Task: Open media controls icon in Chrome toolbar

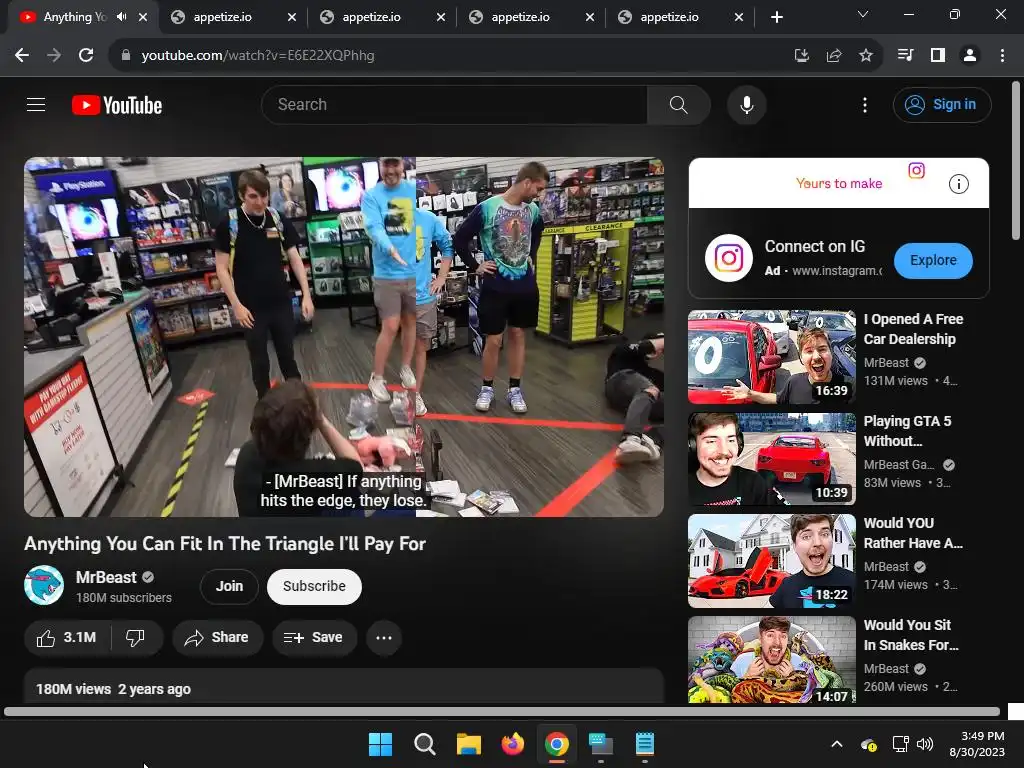Action: click(905, 56)
